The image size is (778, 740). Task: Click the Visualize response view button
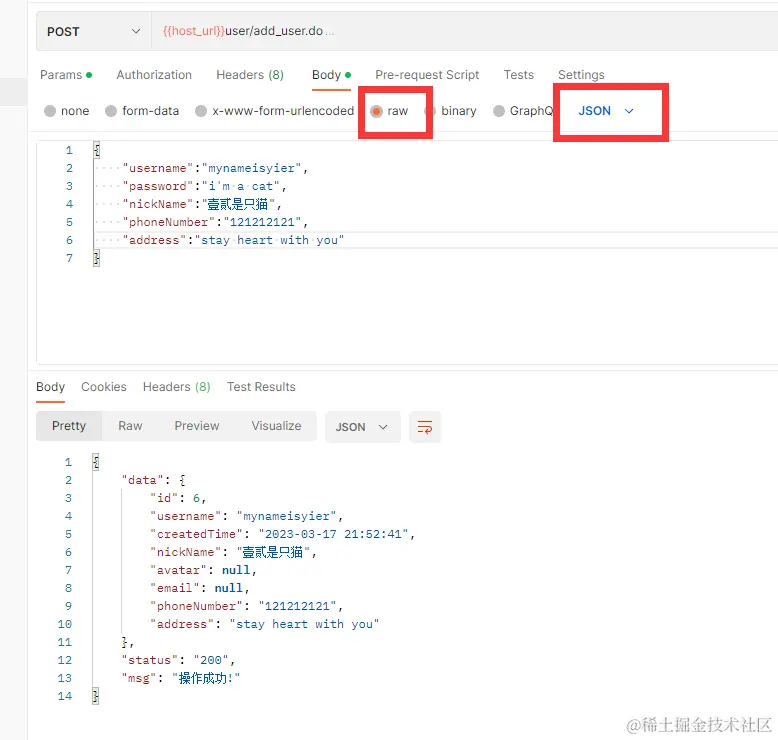click(x=276, y=426)
